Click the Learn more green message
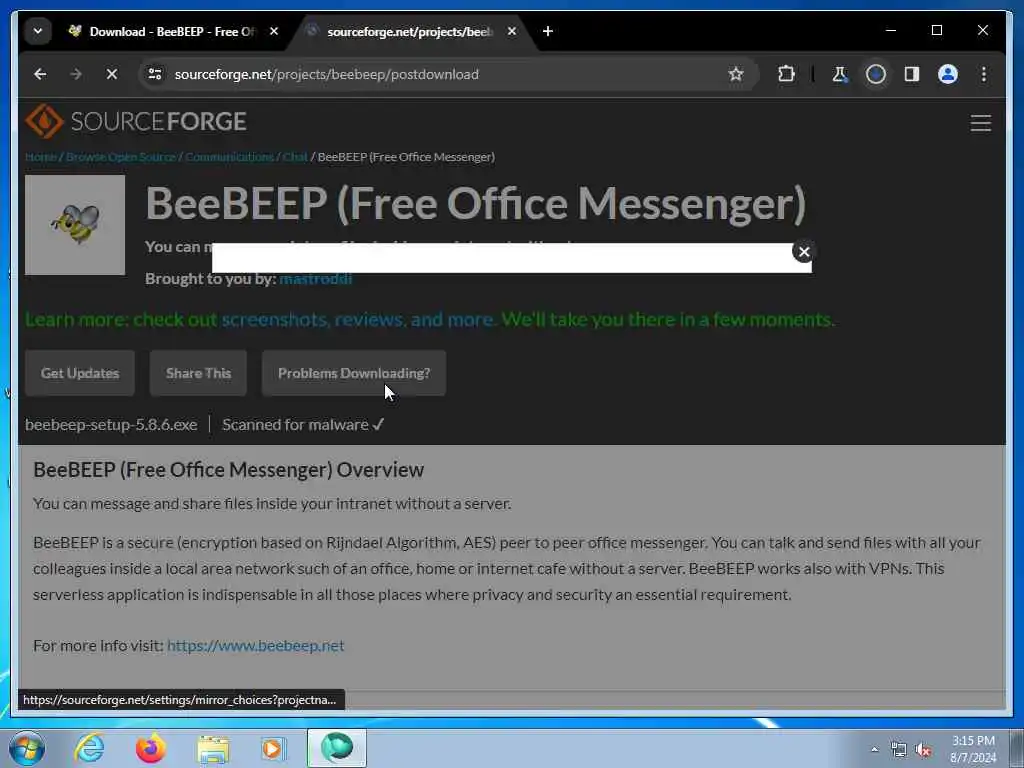1024x768 pixels. coord(430,319)
